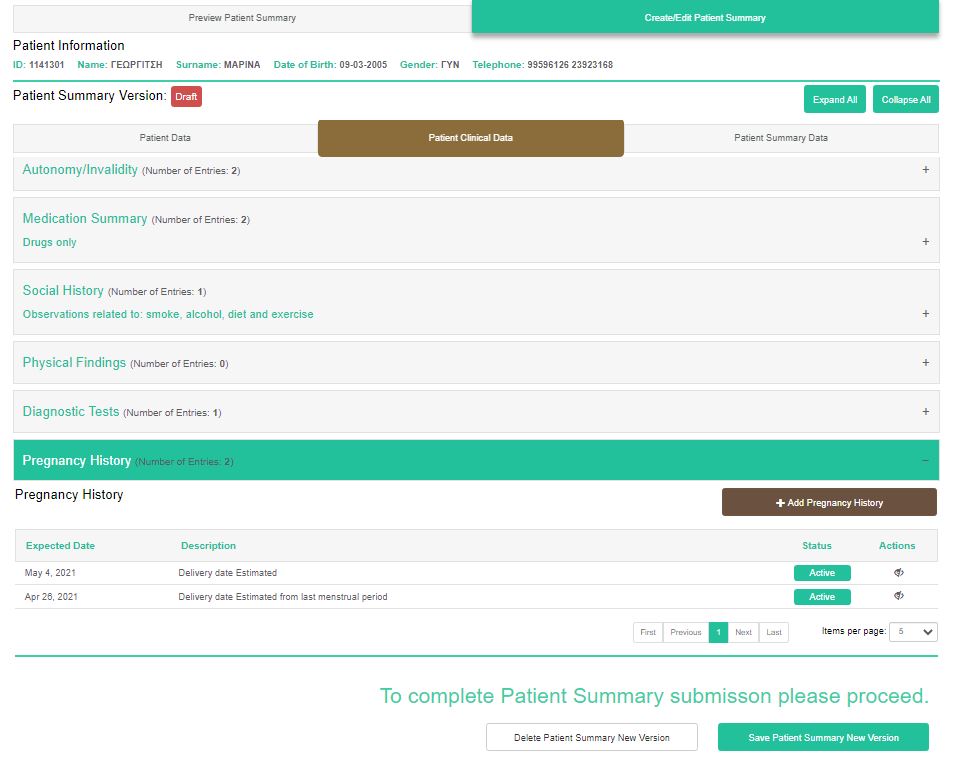Click eye icon for May 4, 2021 entry
954x760 pixels.
pos(898,573)
